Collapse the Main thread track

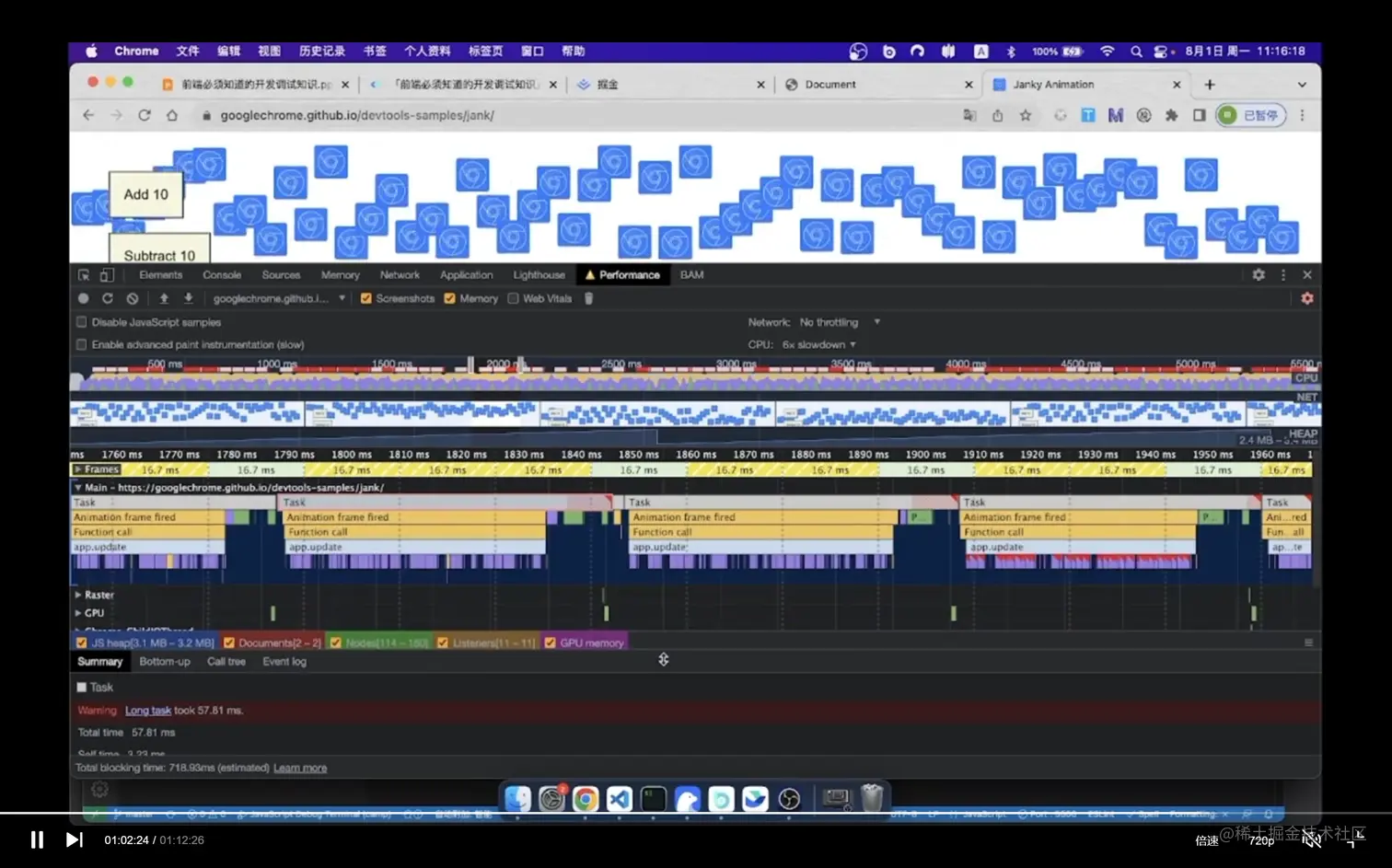tap(78, 487)
